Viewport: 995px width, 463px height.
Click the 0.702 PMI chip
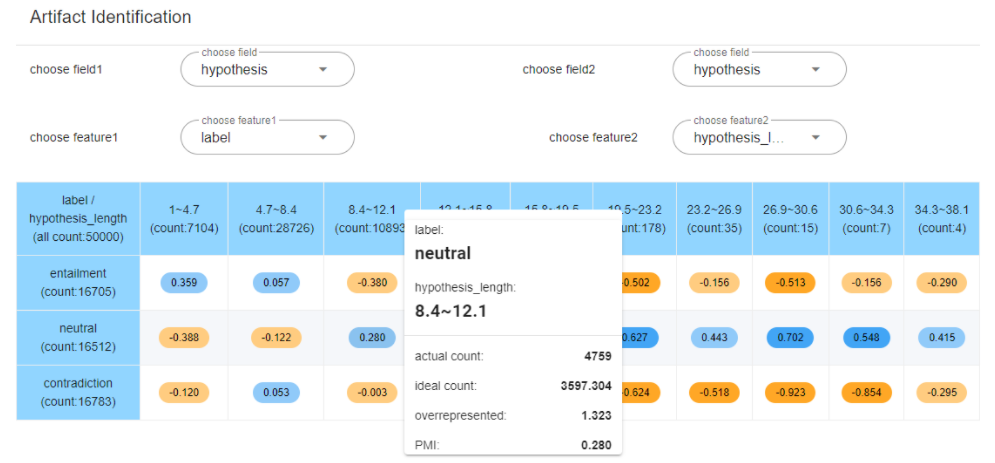[x=790, y=338]
